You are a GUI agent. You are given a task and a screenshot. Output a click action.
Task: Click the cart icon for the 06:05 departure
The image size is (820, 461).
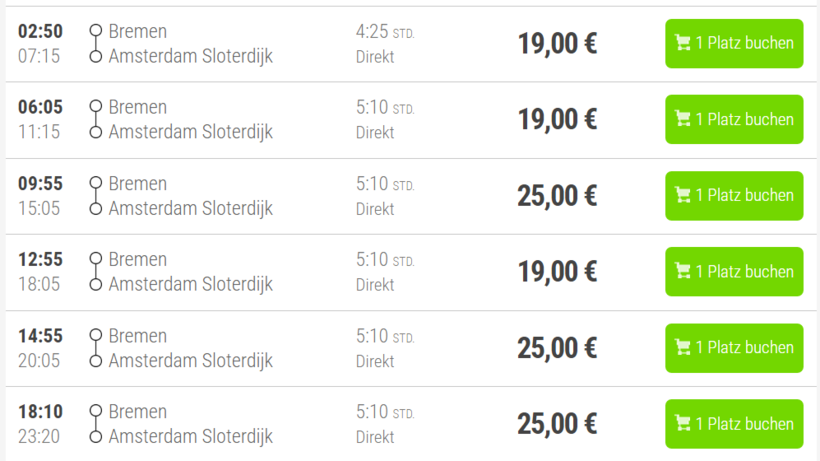pos(684,119)
